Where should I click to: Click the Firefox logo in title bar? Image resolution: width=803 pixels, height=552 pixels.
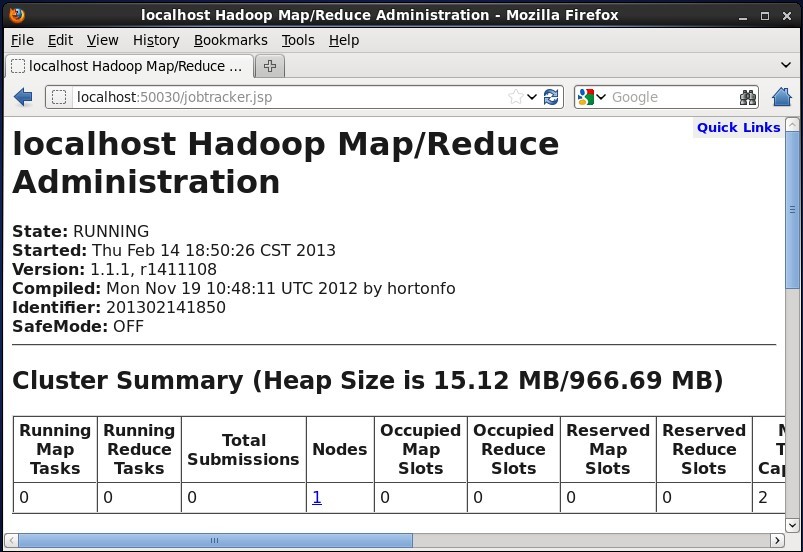click(x=17, y=15)
